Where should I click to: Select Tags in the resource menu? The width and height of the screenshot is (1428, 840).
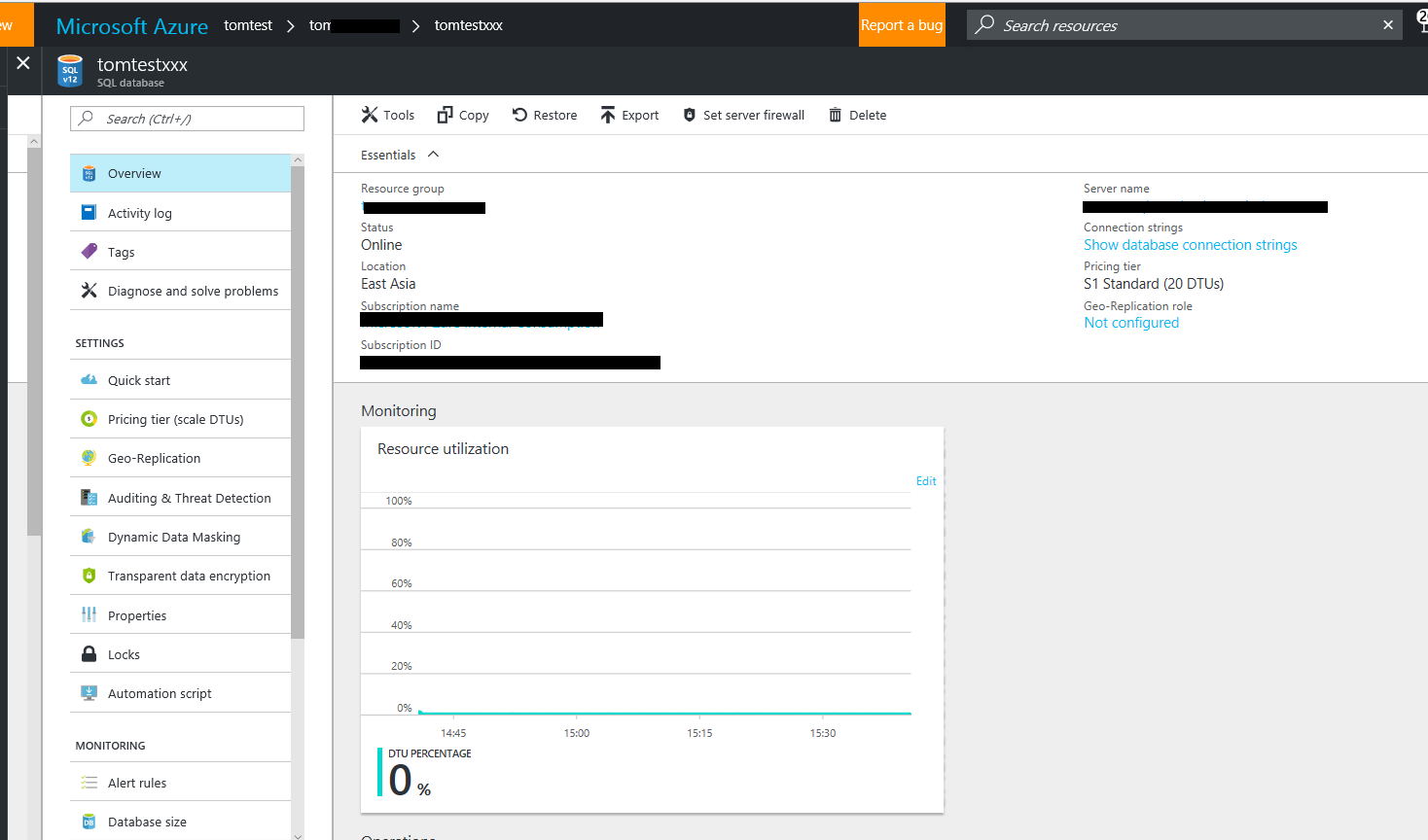tap(180, 251)
